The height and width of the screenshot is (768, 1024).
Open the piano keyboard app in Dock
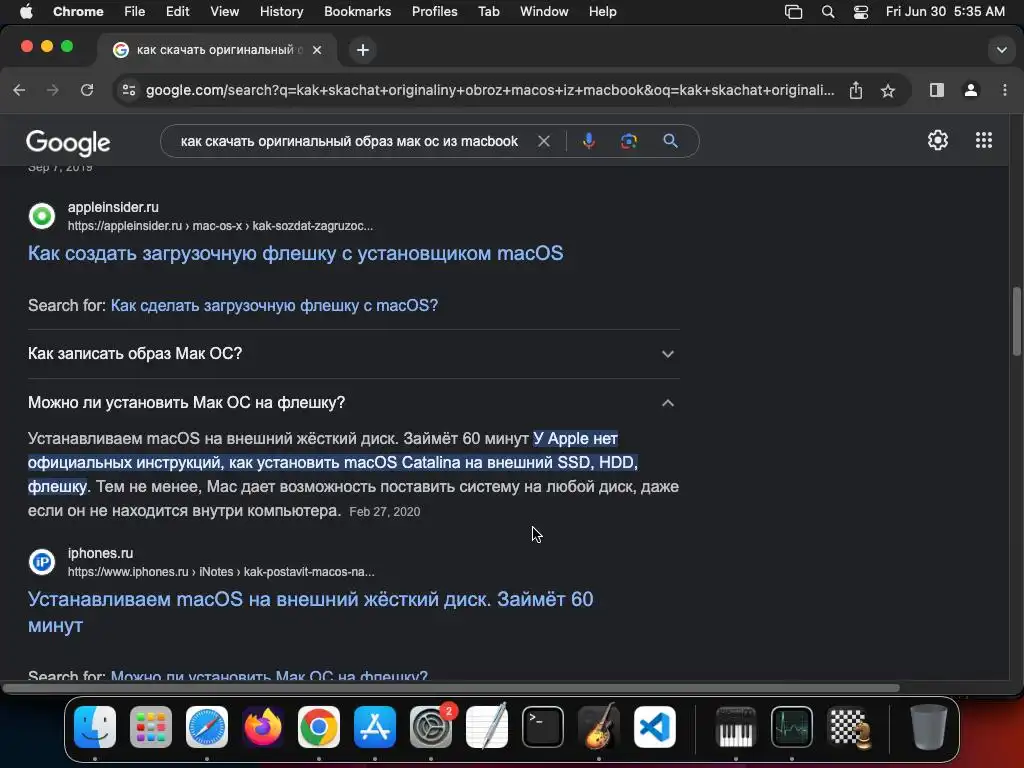736,727
